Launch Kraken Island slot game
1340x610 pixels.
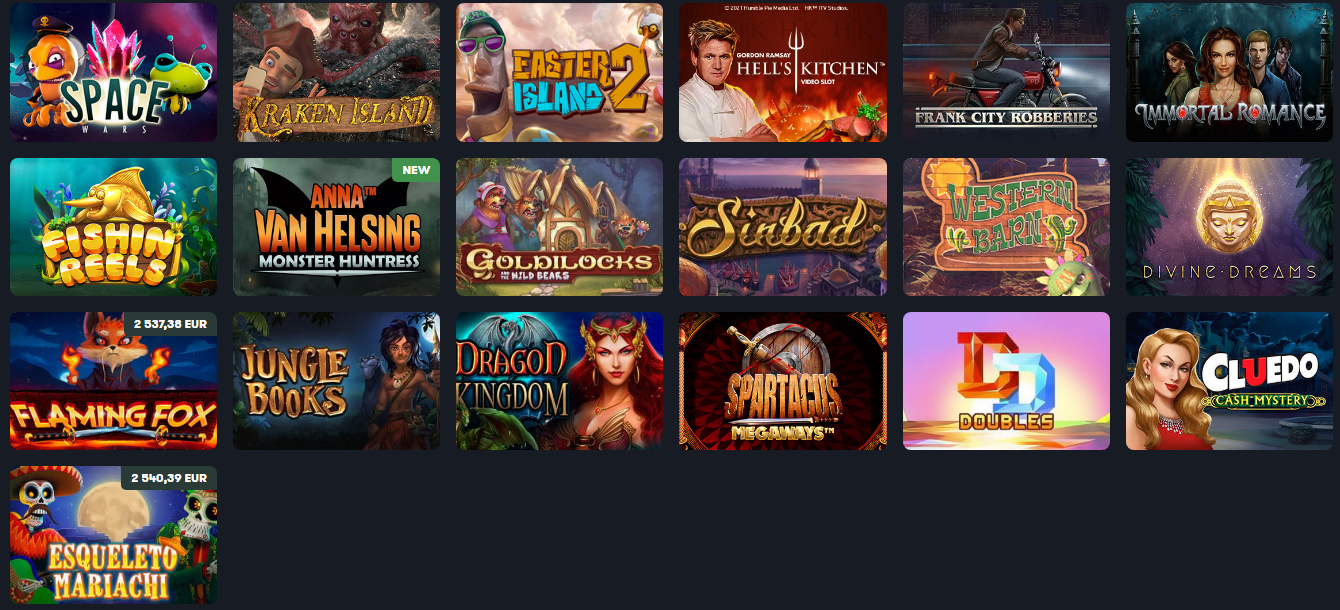point(337,72)
